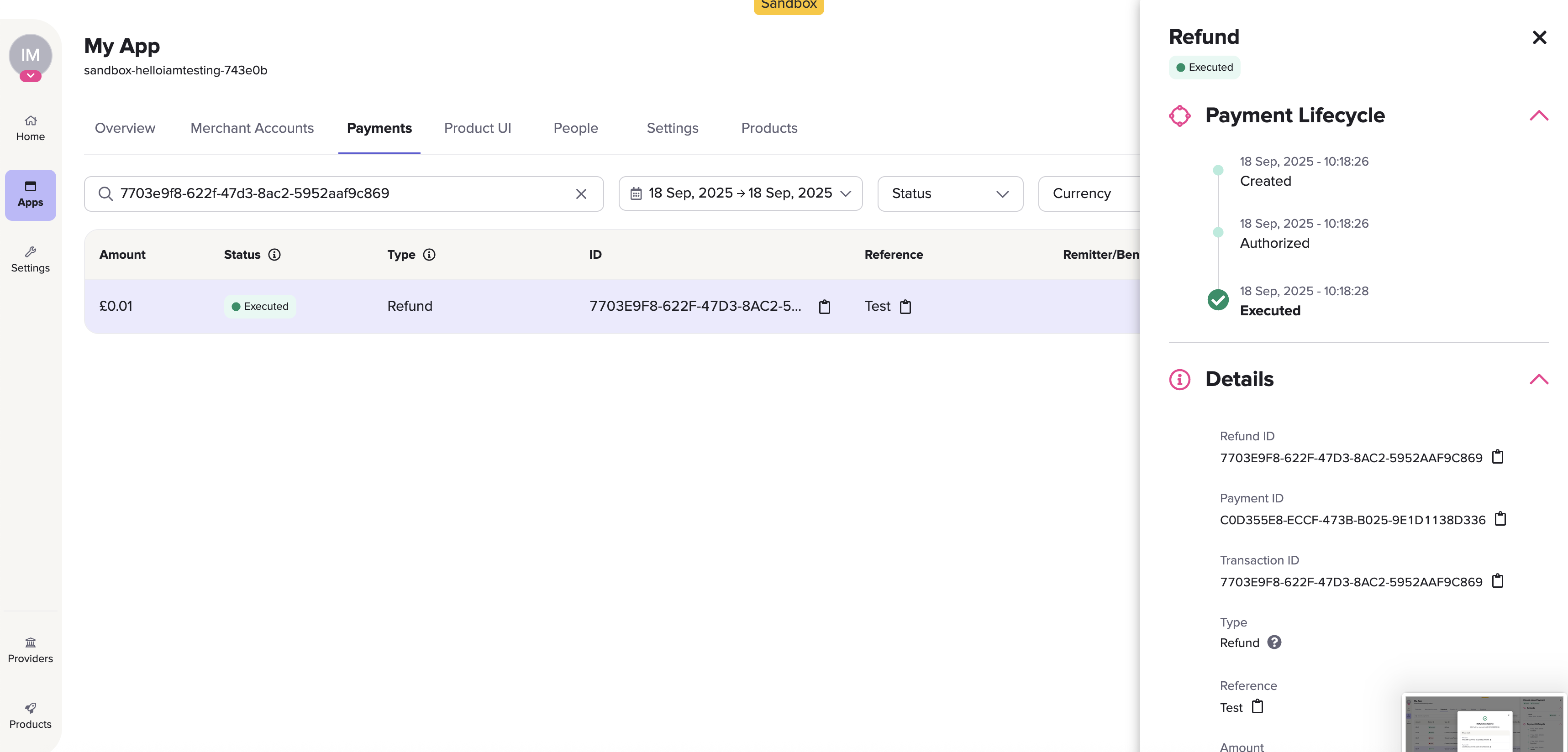Click the Status column info icon
Image resolution: width=1568 pixels, height=752 pixels.
click(274, 255)
